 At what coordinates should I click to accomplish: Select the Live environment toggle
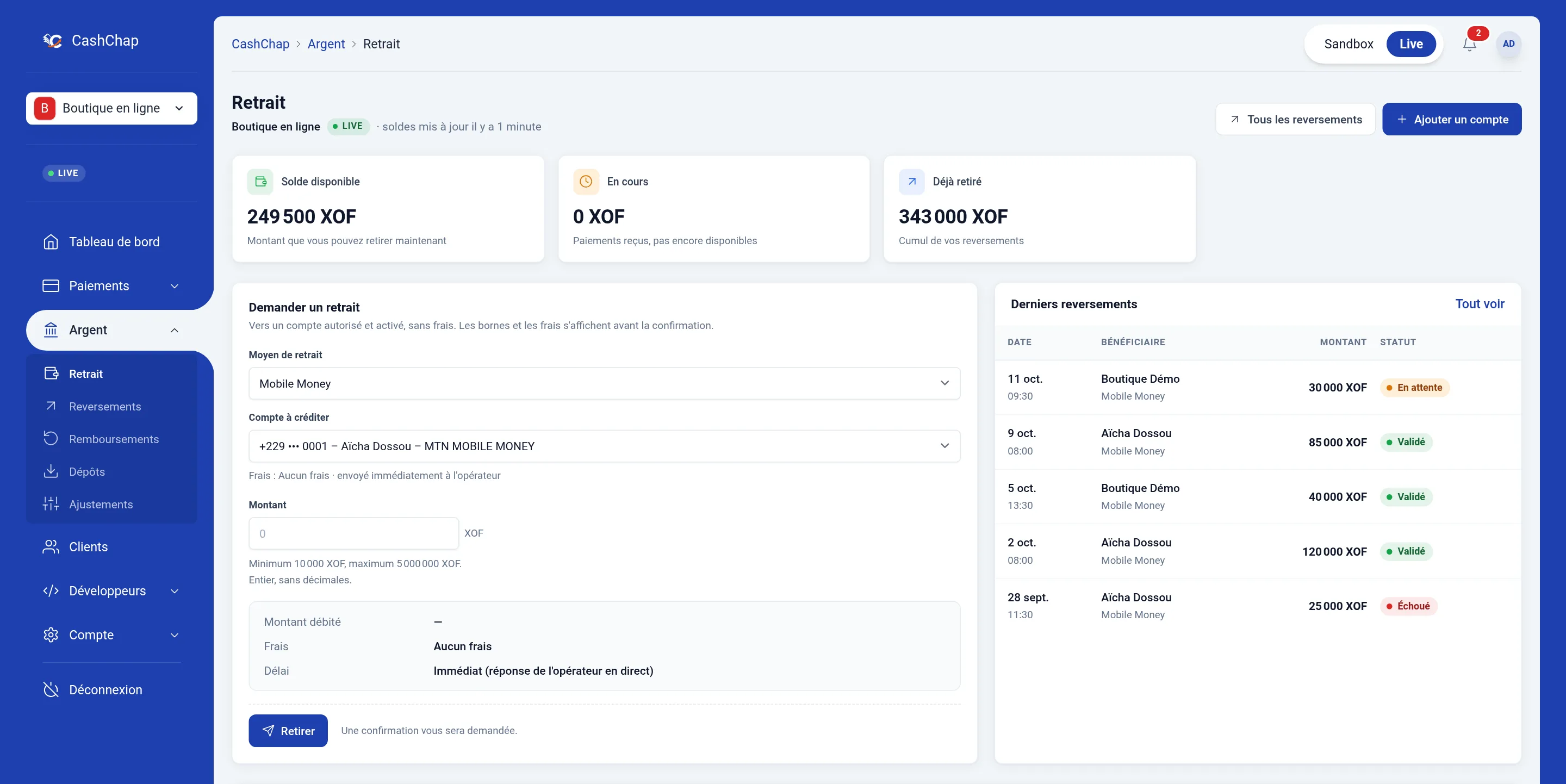(1411, 43)
